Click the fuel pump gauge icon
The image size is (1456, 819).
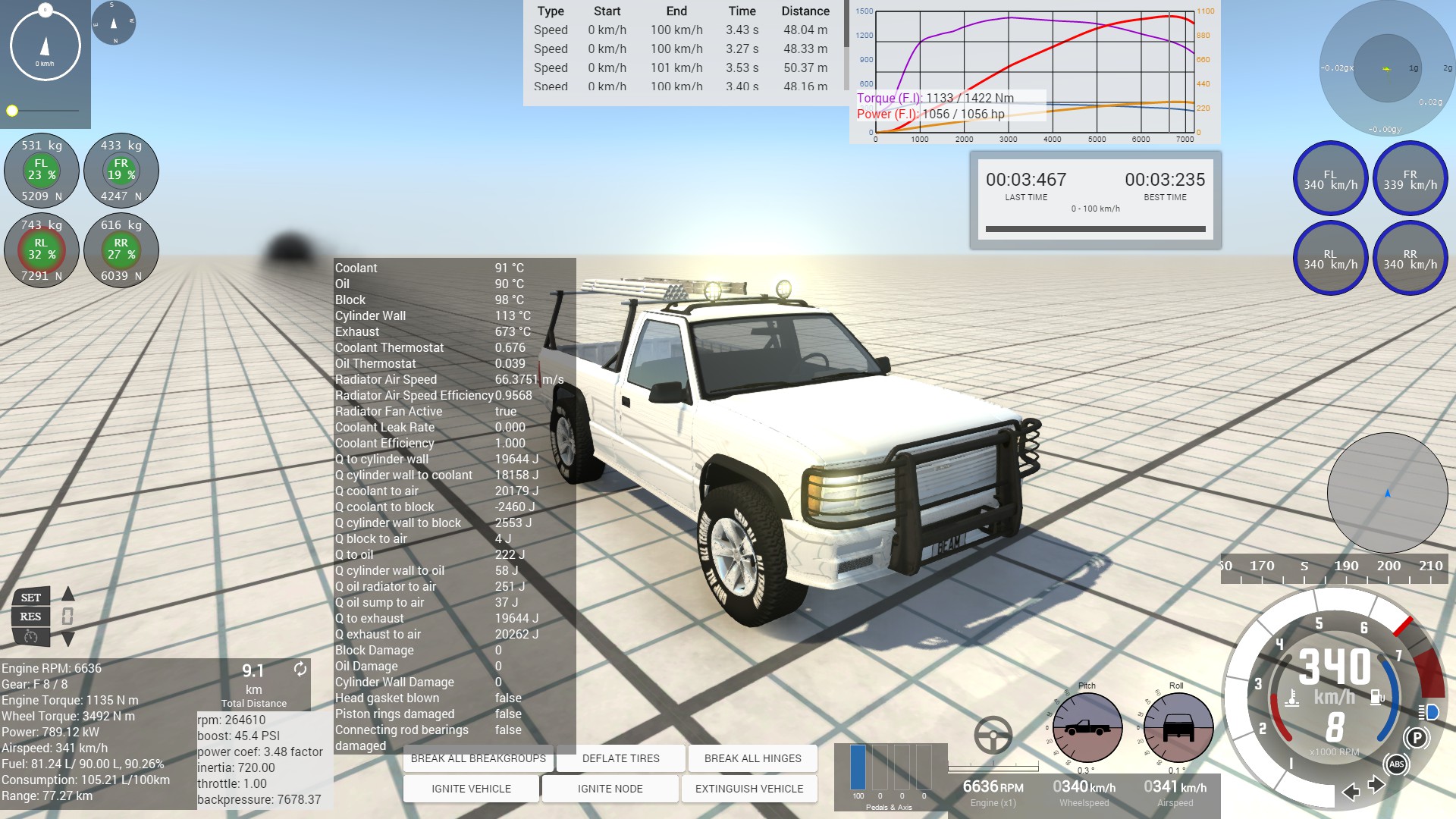[1376, 696]
